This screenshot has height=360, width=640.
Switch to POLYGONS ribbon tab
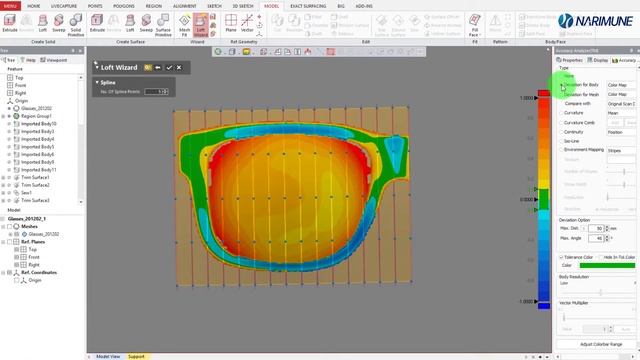[124, 6]
